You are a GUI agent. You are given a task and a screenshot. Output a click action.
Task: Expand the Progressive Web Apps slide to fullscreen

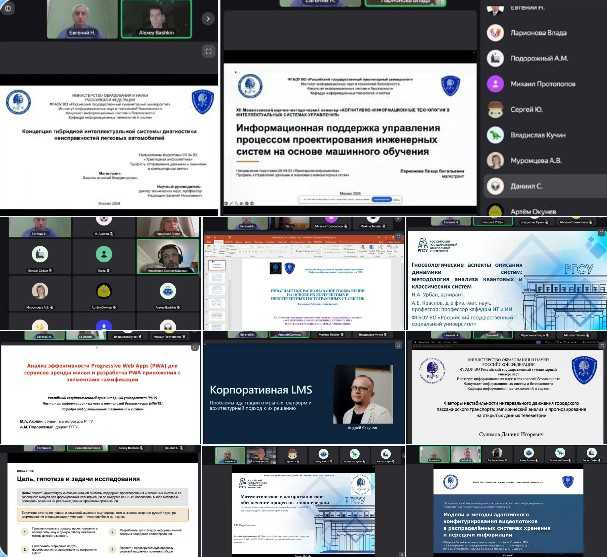195,347
